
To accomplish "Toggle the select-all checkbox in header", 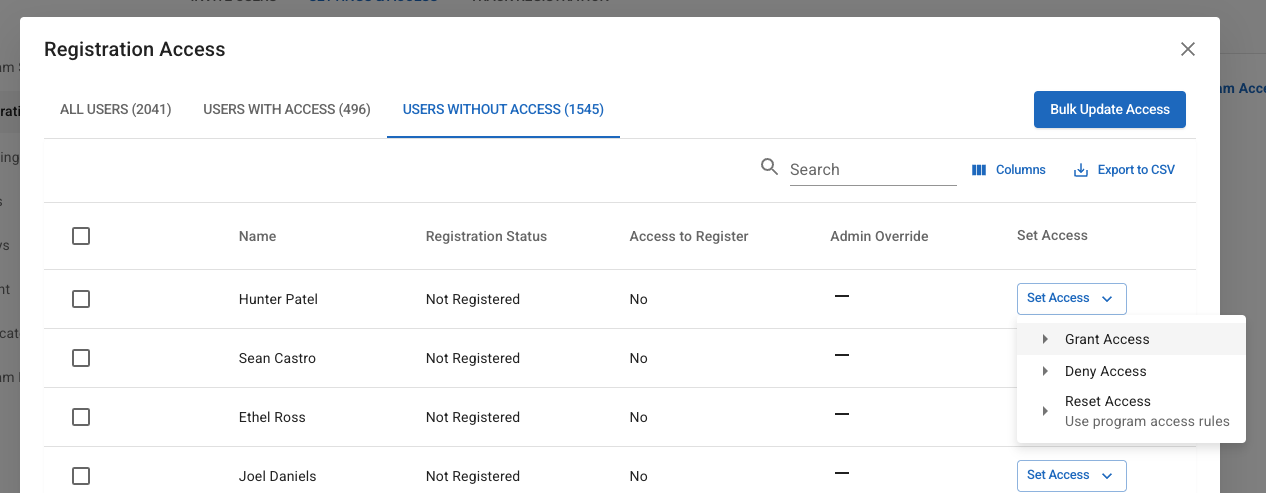I will [x=81, y=236].
